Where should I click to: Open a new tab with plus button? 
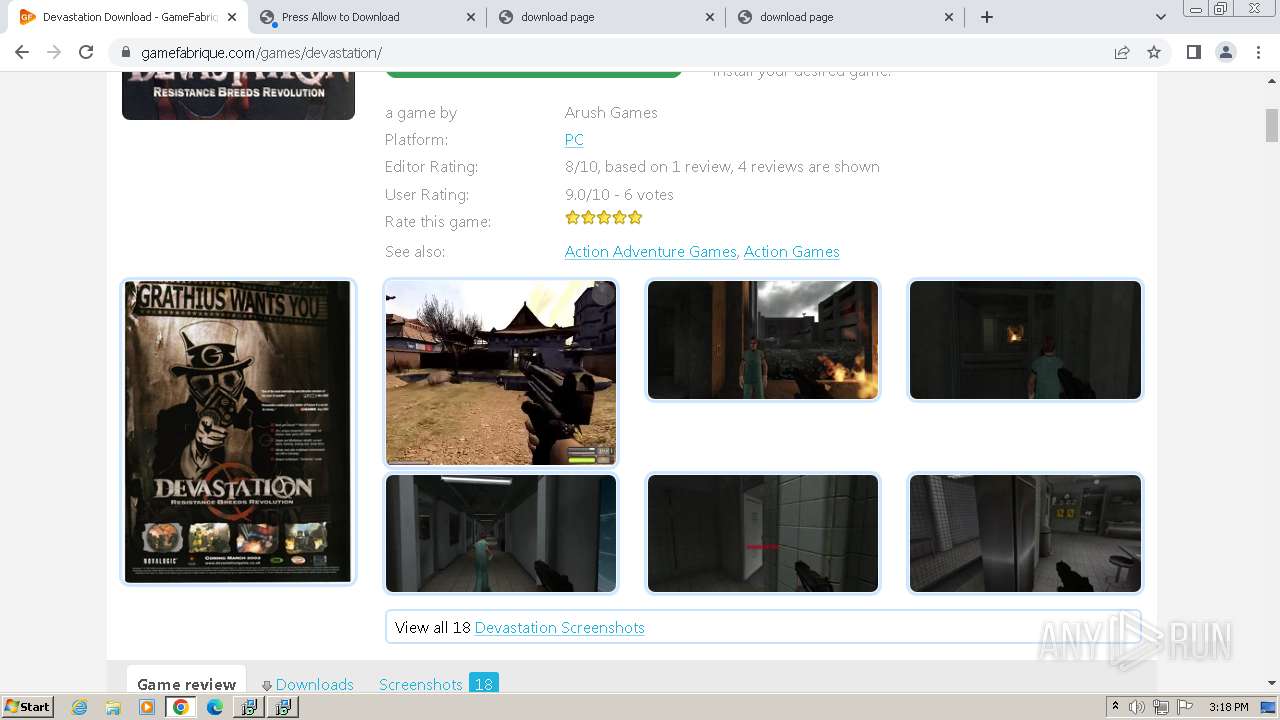tap(987, 17)
